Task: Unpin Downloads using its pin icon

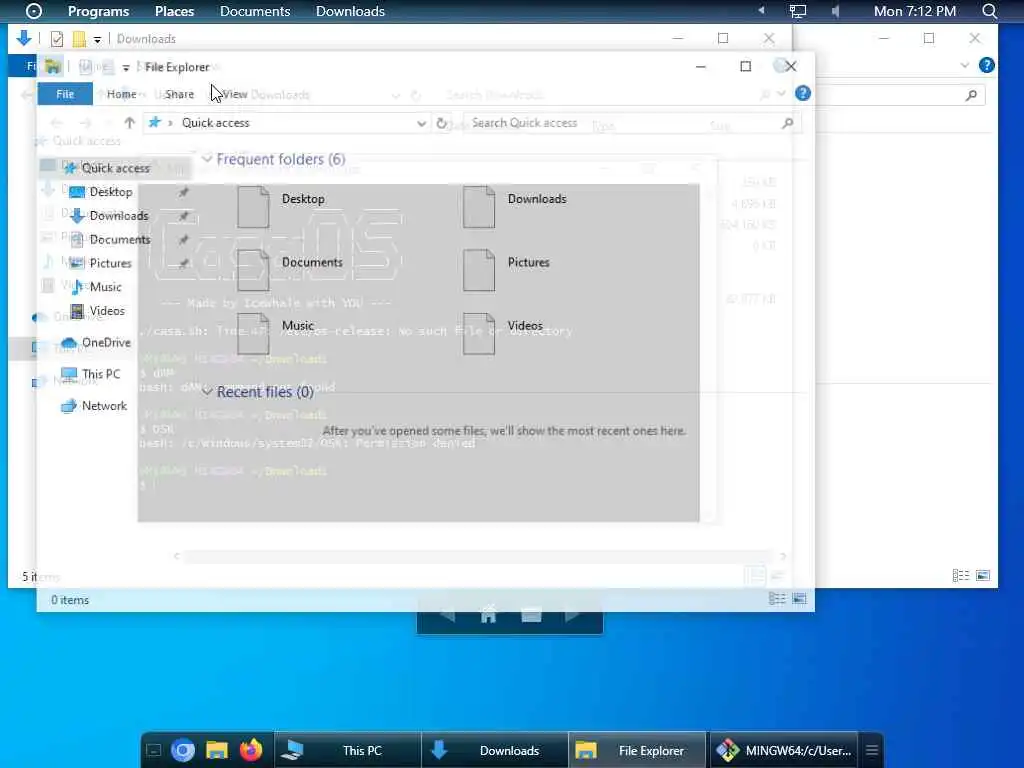Action: (x=184, y=216)
